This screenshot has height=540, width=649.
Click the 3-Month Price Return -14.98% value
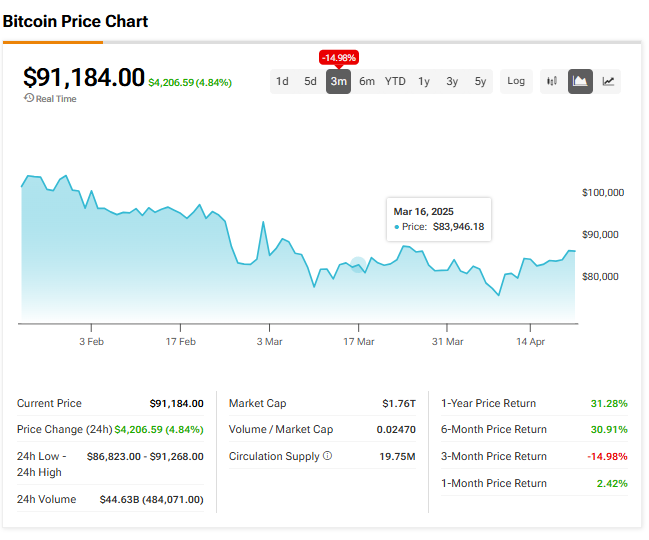(607, 456)
